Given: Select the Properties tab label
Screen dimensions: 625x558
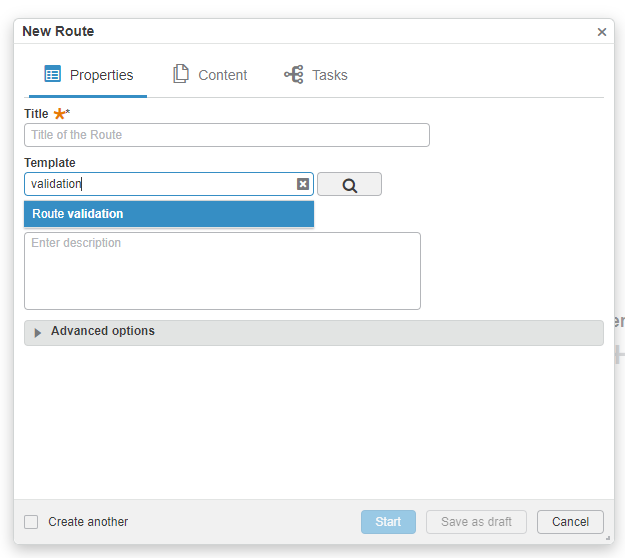Looking at the screenshot, I should point(101,75).
